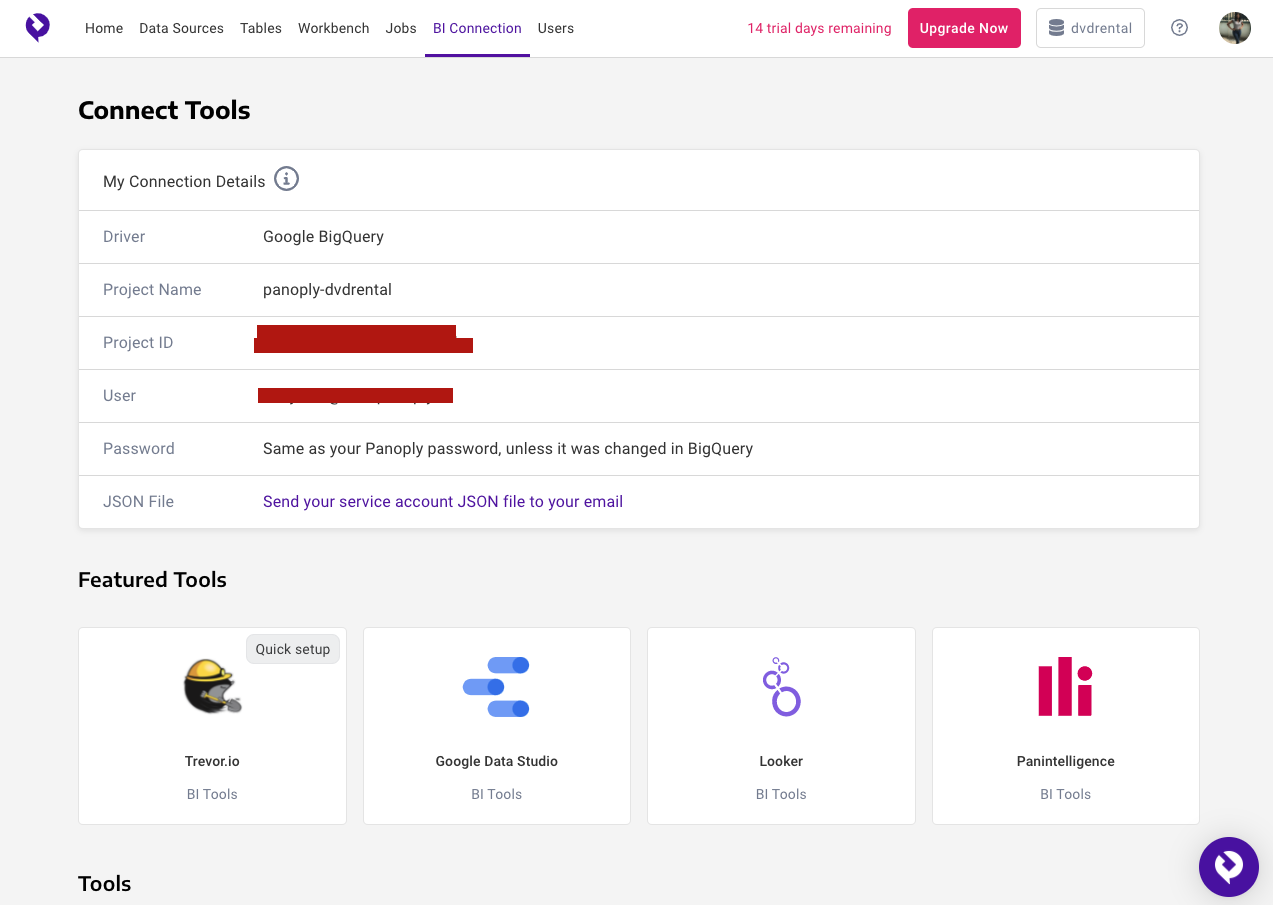Send service account JSON file to email
Image resolution: width=1273 pixels, height=905 pixels.
(x=442, y=502)
